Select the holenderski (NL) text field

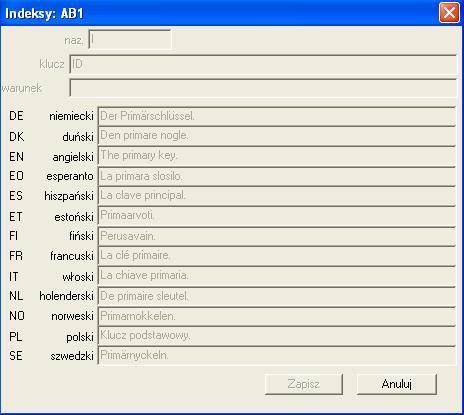click(277, 296)
